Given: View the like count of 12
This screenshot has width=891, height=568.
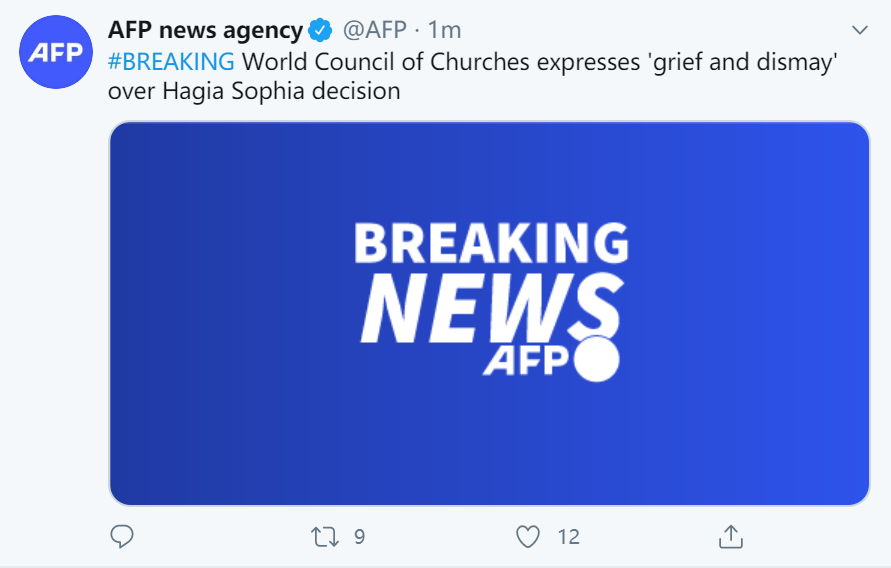Looking at the screenshot, I should tap(568, 537).
